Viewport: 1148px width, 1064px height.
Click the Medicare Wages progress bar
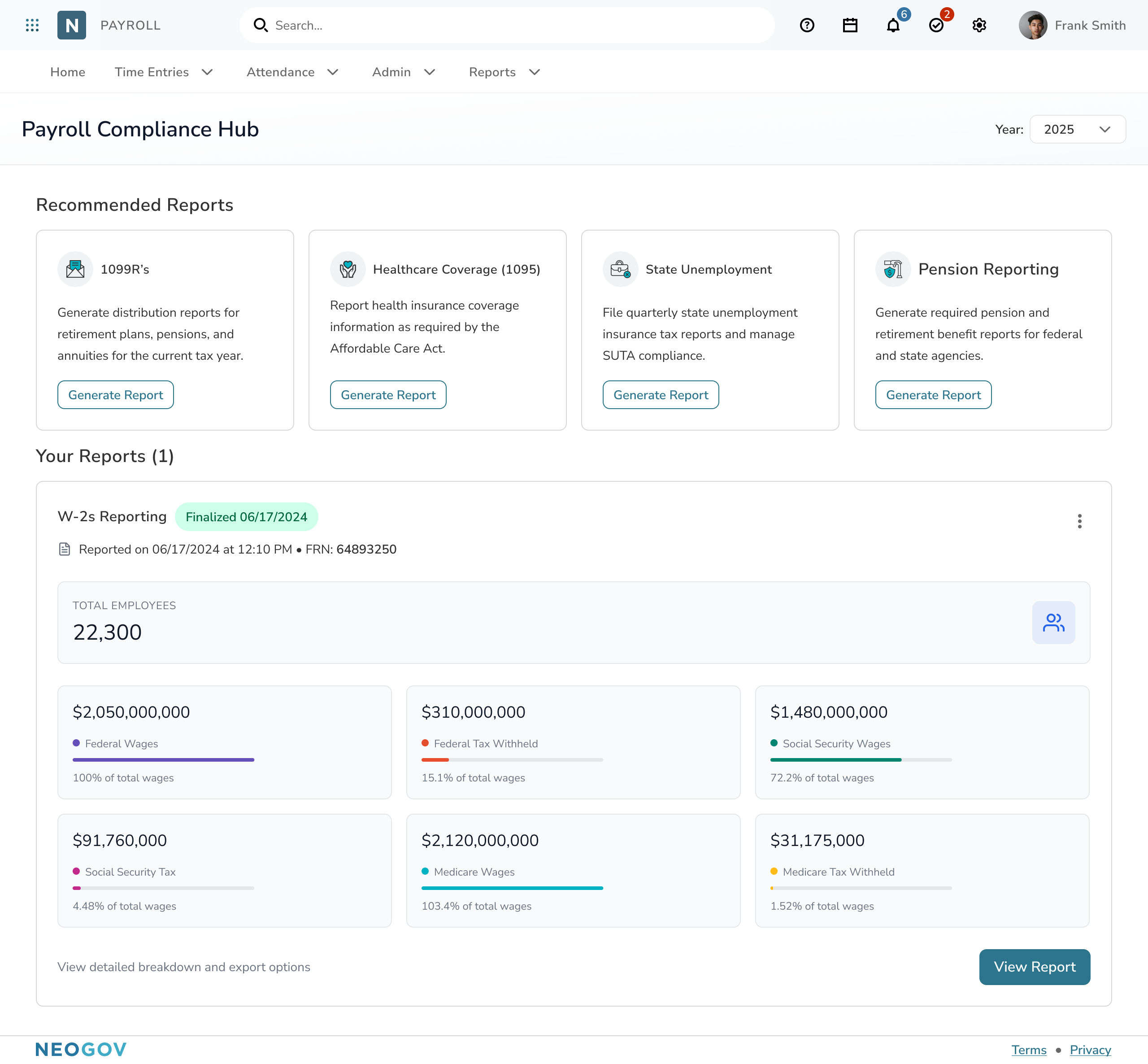(x=512, y=888)
